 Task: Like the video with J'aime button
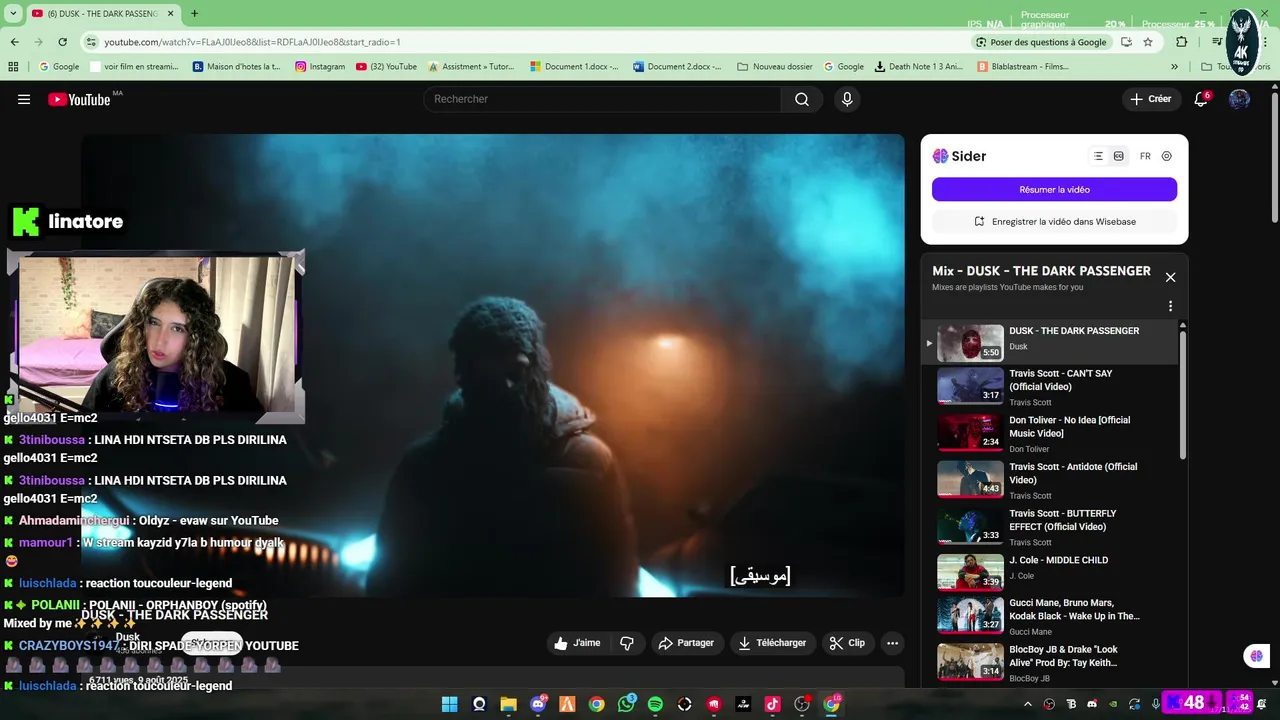[x=578, y=643]
